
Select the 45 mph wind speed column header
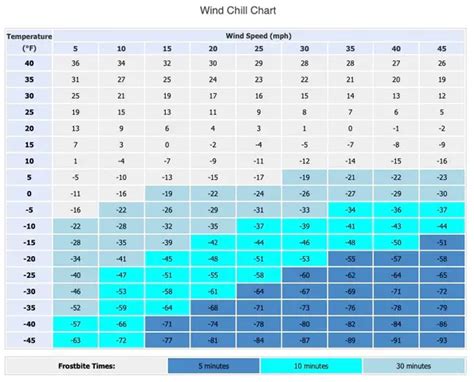click(x=442, y=49)
